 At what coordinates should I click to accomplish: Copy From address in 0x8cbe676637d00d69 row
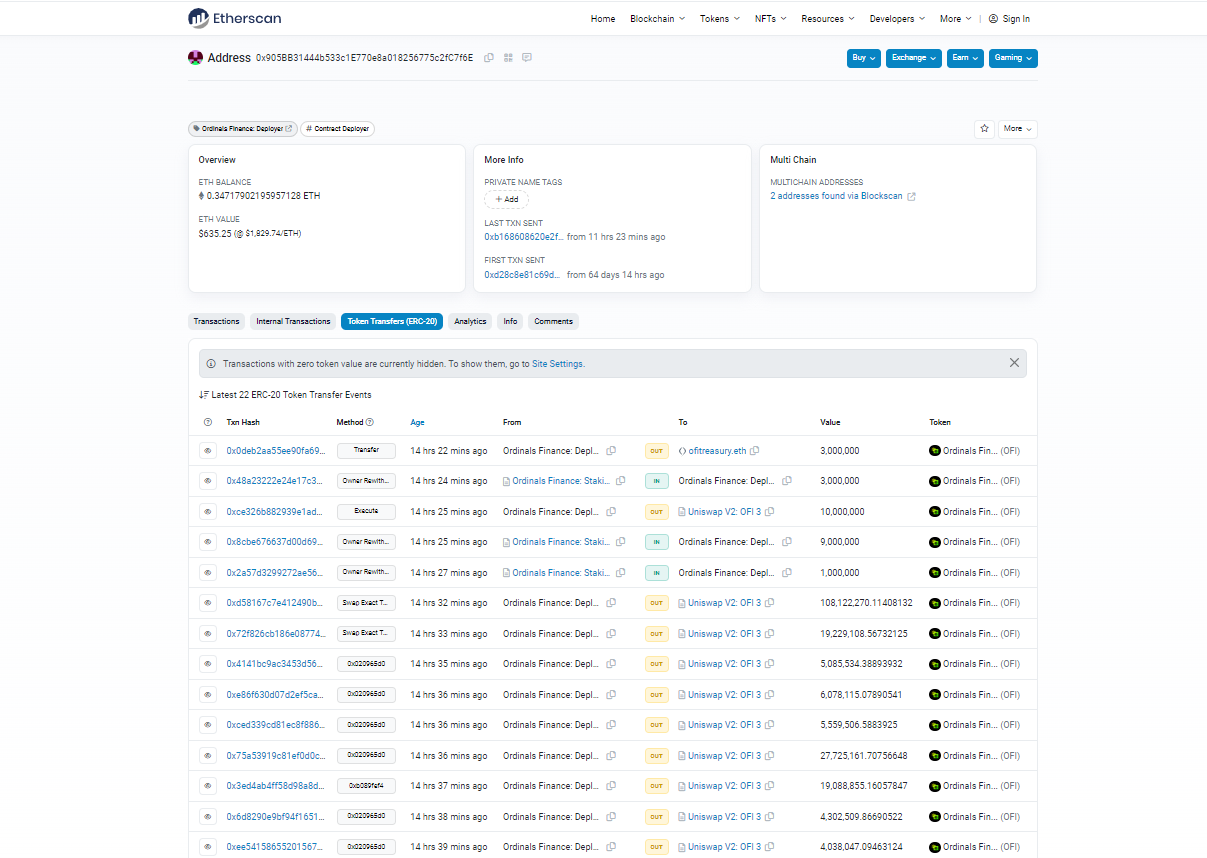pyautogui.click(x=621, y=542)
